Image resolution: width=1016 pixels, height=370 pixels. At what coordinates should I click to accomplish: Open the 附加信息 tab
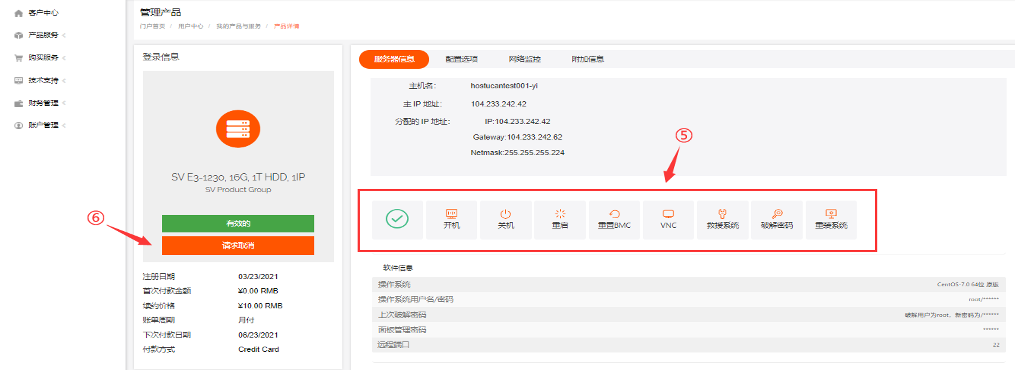click(588, 59)
